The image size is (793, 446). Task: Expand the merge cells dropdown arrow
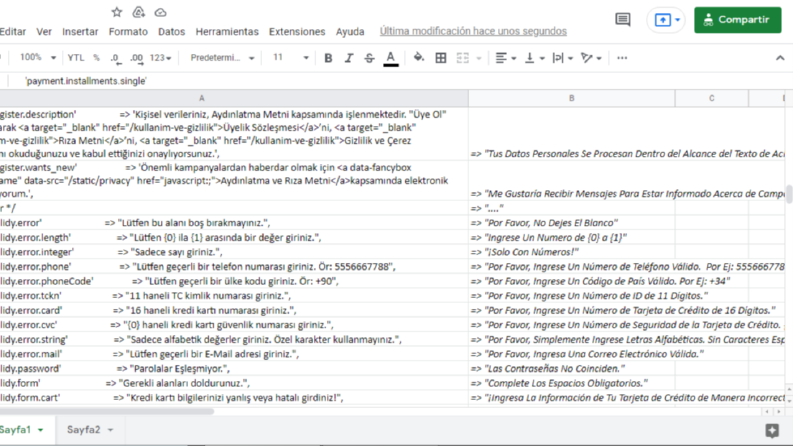[x=478, y=59]
